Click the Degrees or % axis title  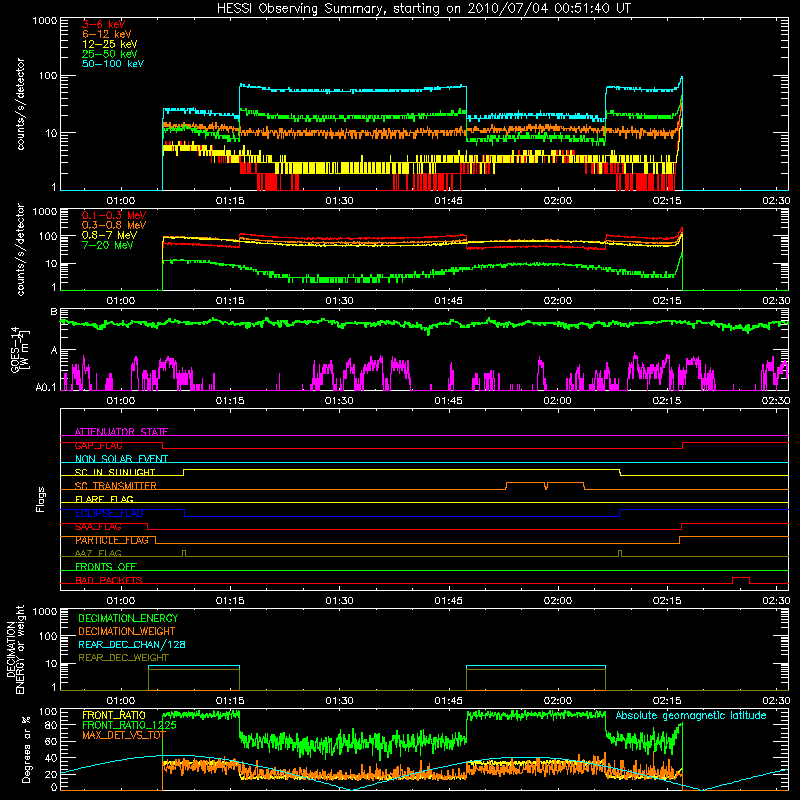click(x=26, y=749)
